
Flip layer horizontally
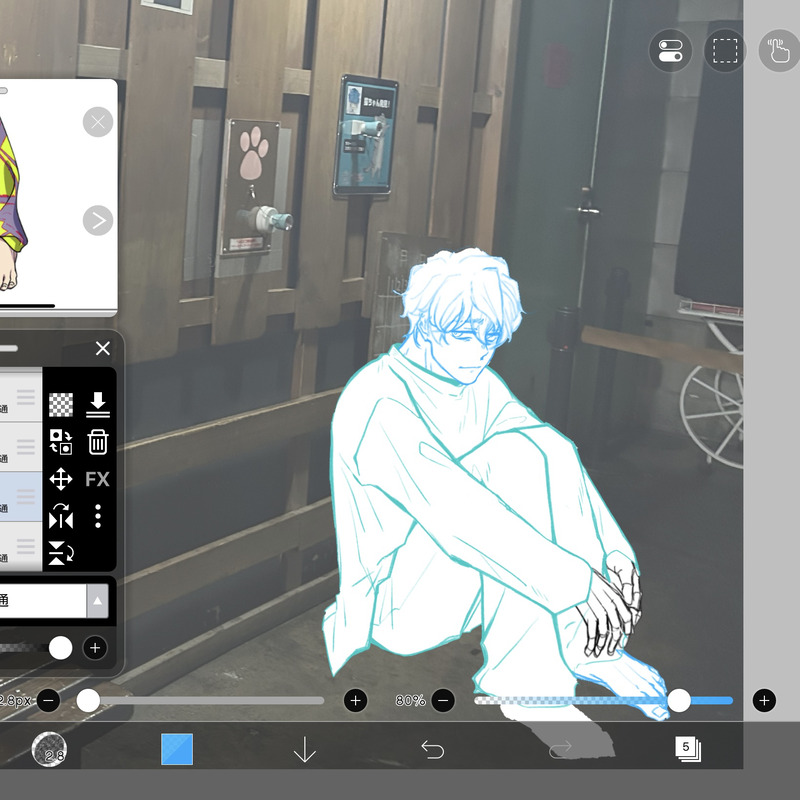point(61,516)
